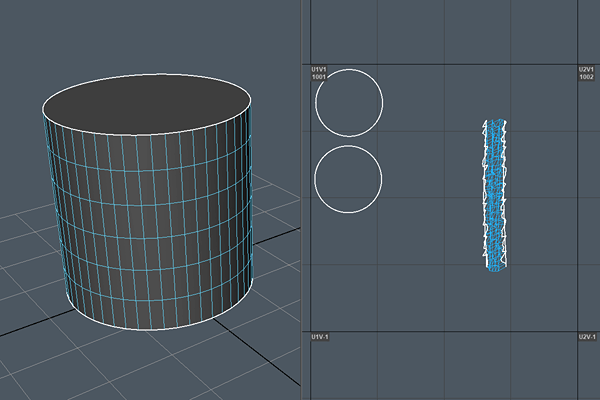The width and height of the screenshot is (600, 400).
Task: Click the U2V-1 tile label
Action: pyautogui.click(x=587, y=338)
